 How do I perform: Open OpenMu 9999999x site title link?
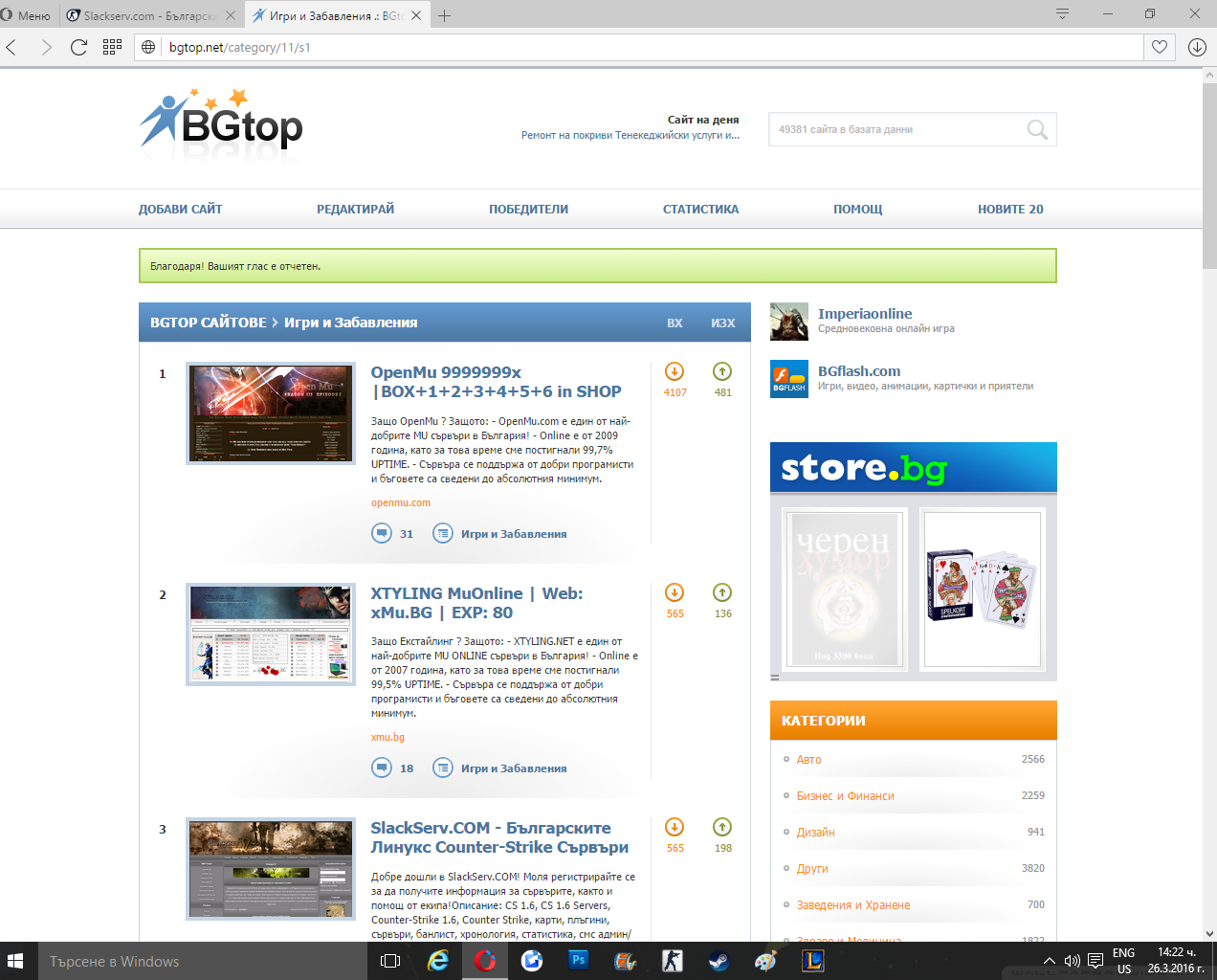point(496,382)
